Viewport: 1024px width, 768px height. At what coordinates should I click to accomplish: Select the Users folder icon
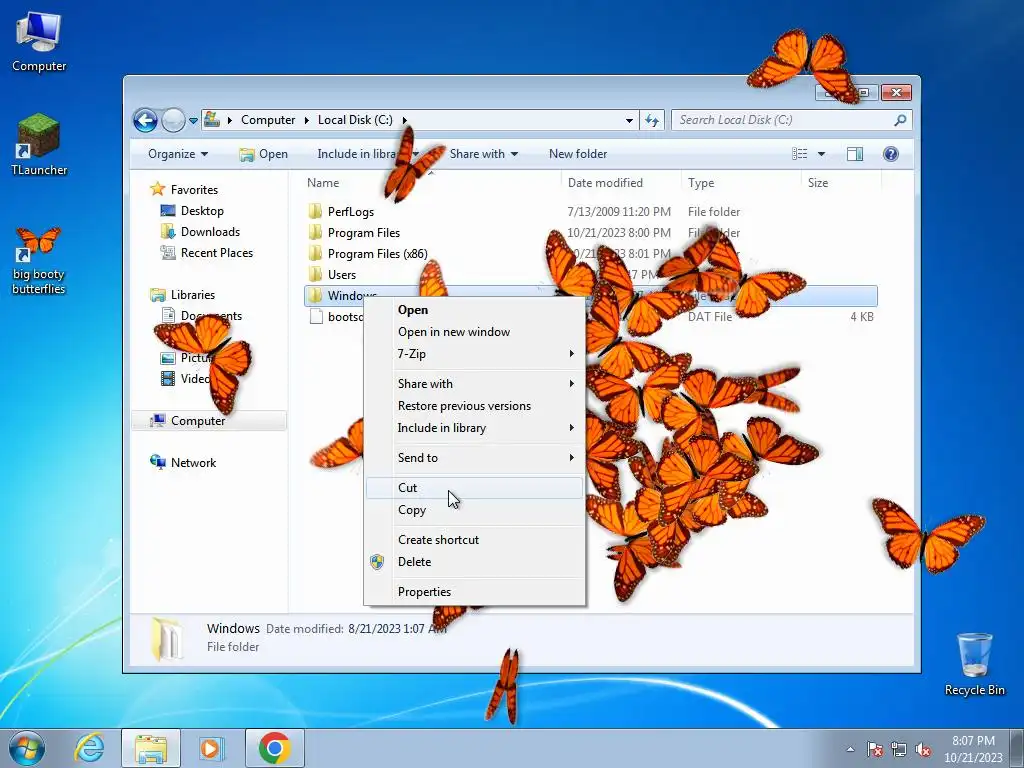[315, 274]
